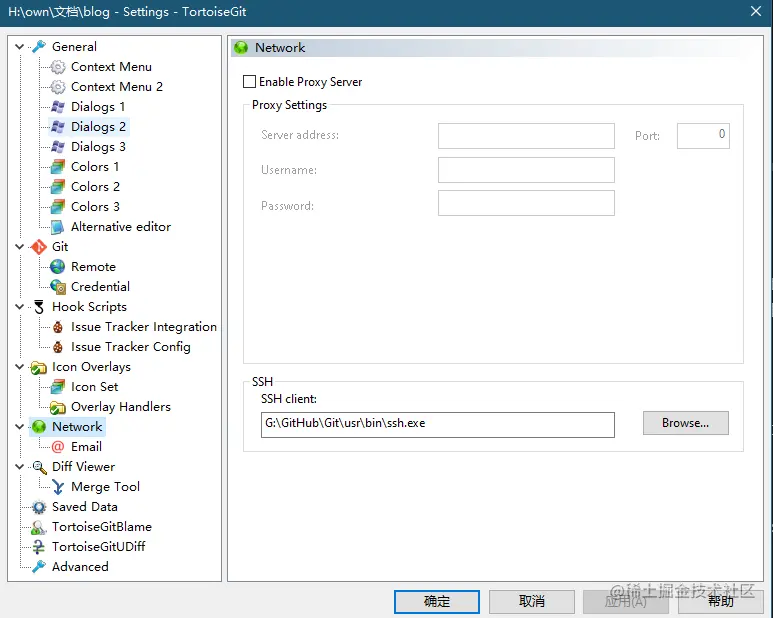The width and height of the screenshot is (773, 618).
Task: Open Issue Tracker Config page
Action: [x=131, y=347]
